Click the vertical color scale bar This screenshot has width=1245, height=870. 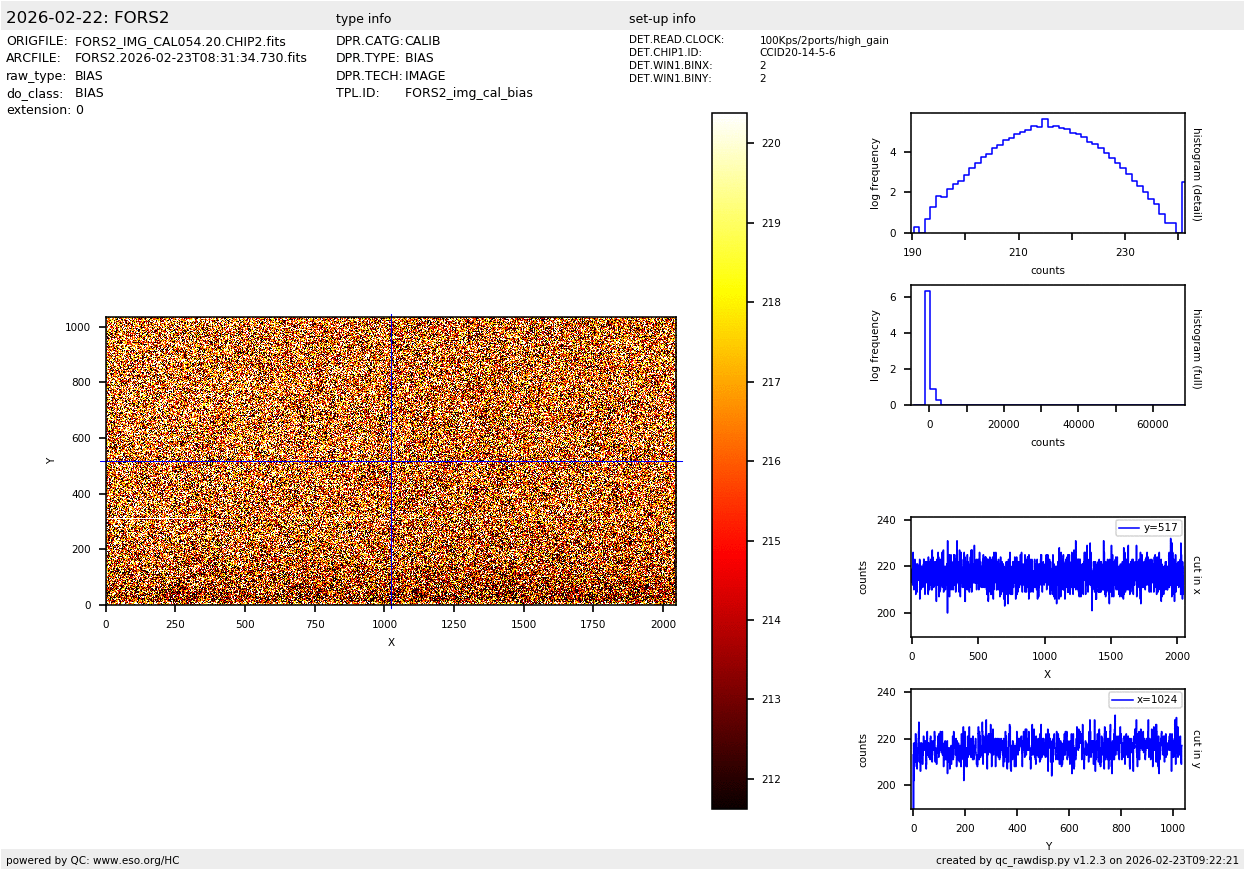pos(729,461)
